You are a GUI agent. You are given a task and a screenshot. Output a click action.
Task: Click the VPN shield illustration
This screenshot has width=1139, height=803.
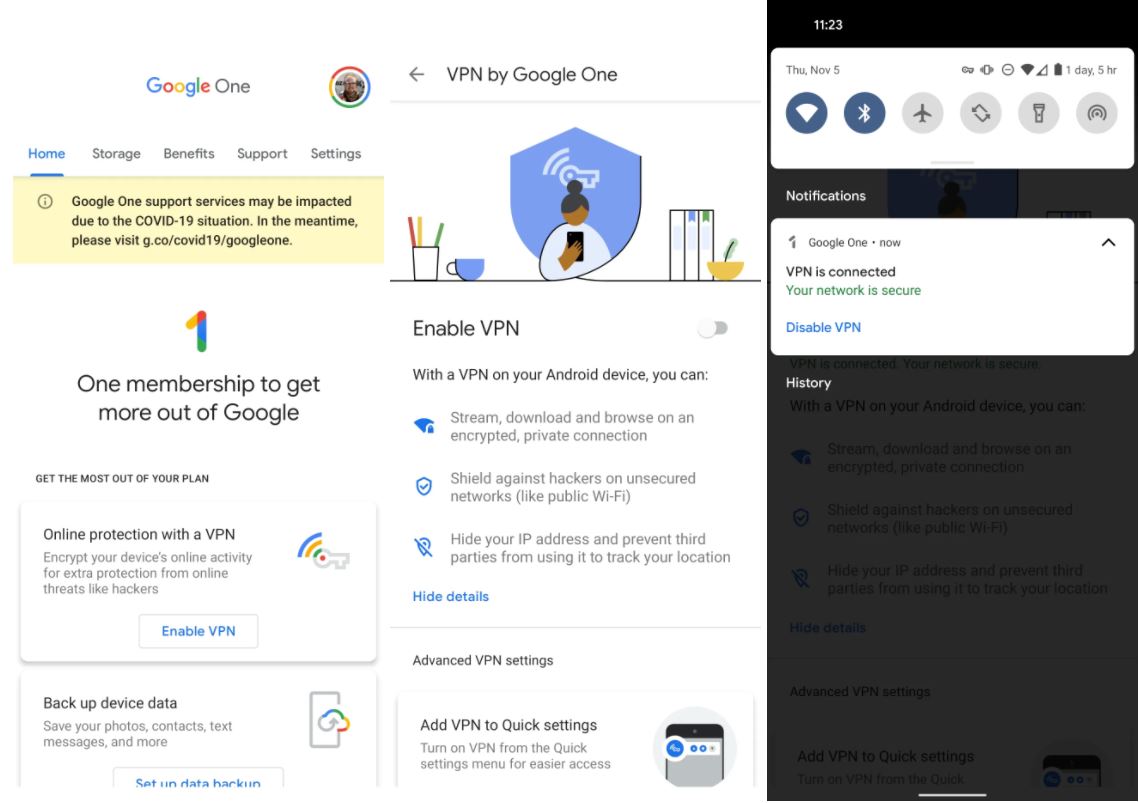point(575,205)
